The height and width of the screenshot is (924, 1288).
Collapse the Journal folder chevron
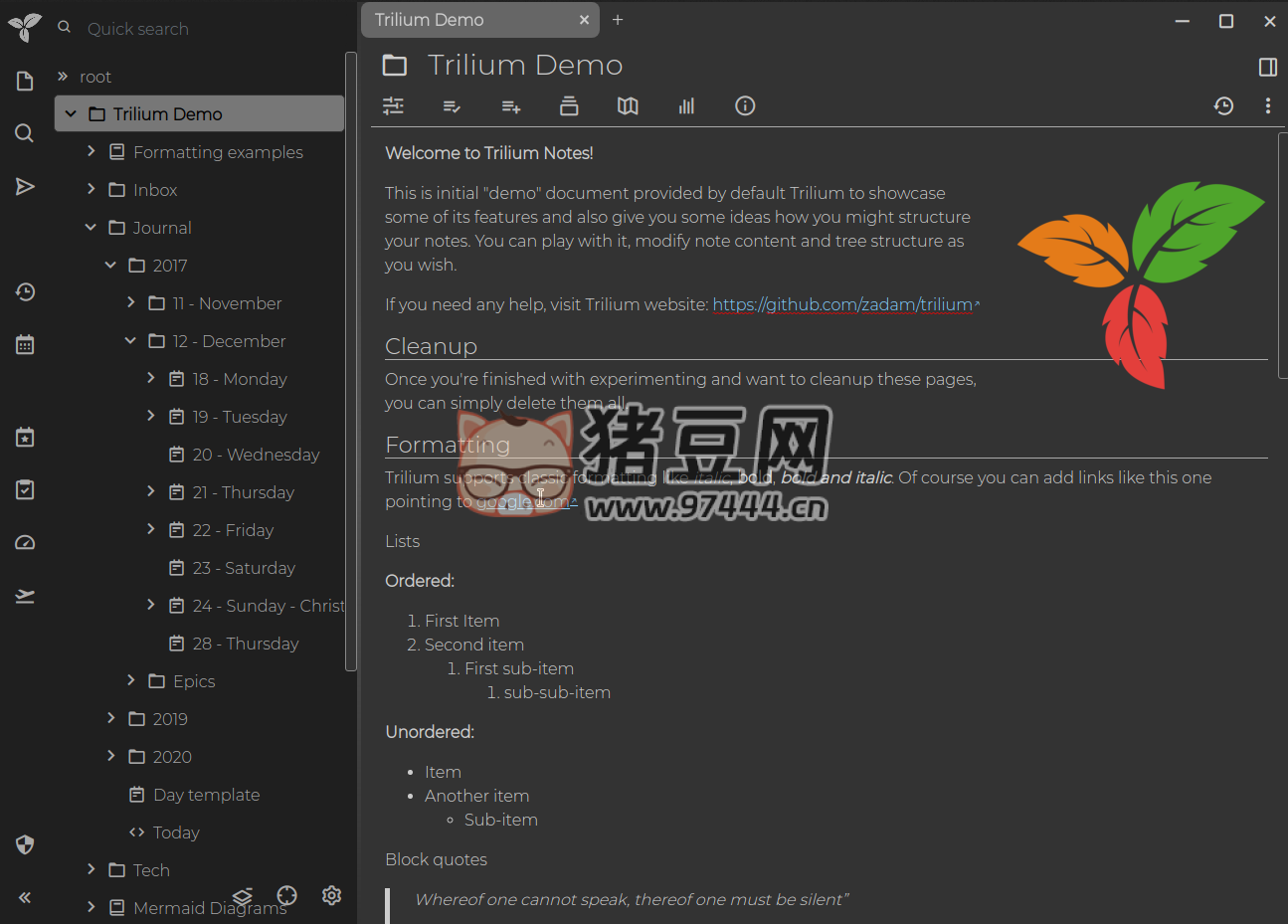point(91,228)
